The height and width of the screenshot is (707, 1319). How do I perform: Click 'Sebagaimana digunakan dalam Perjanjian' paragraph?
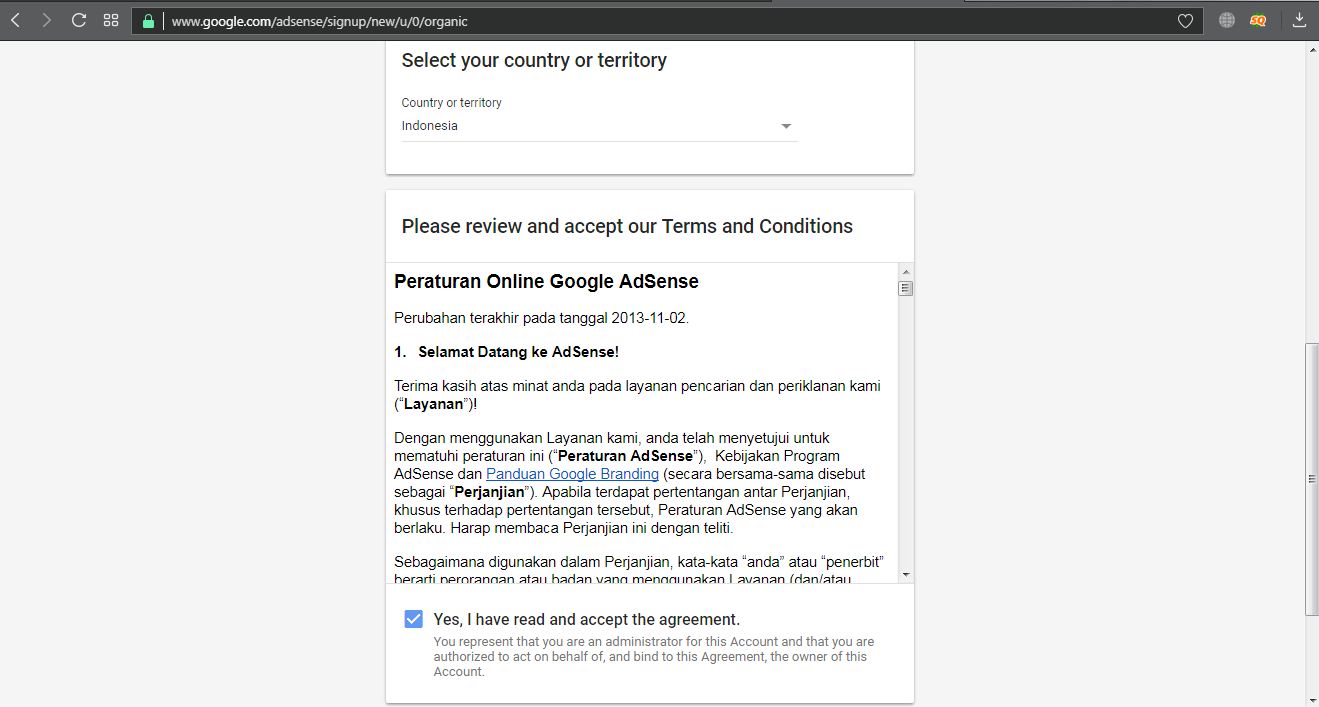click(639, 569)
